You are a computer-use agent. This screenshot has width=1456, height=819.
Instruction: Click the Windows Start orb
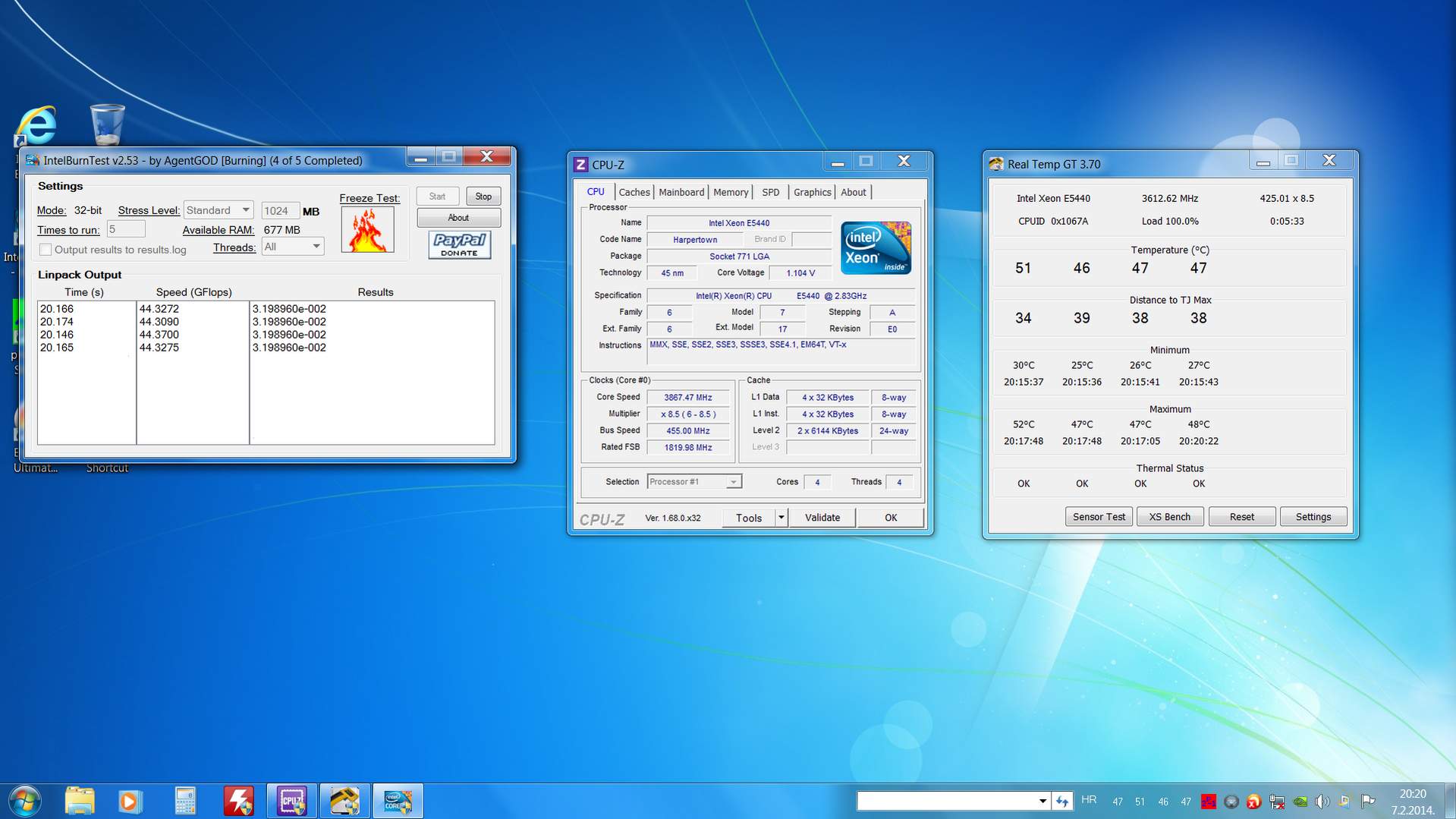tap(24, 801)
